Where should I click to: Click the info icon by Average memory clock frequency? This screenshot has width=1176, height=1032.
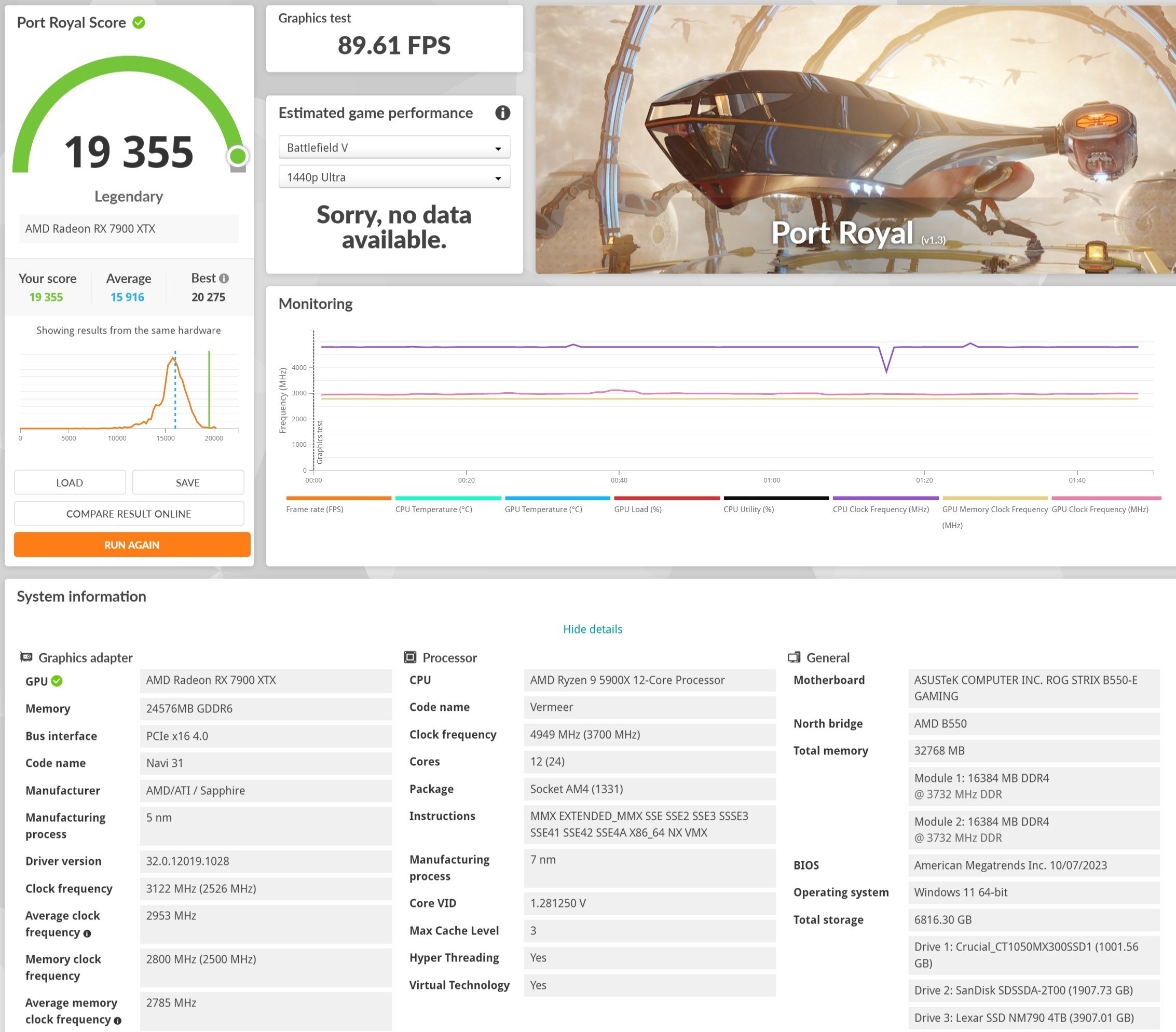tap(118, 1021)
